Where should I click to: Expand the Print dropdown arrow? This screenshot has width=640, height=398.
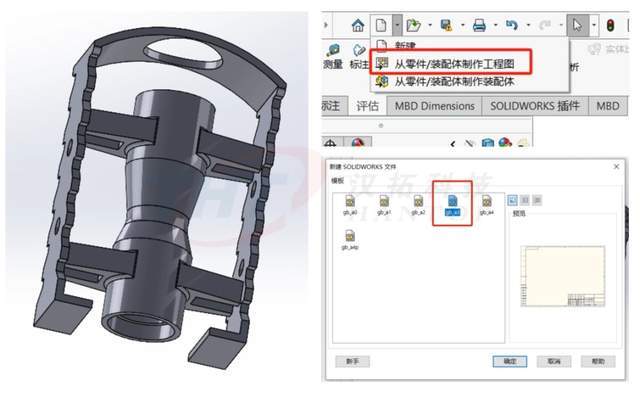click(496, 25)
